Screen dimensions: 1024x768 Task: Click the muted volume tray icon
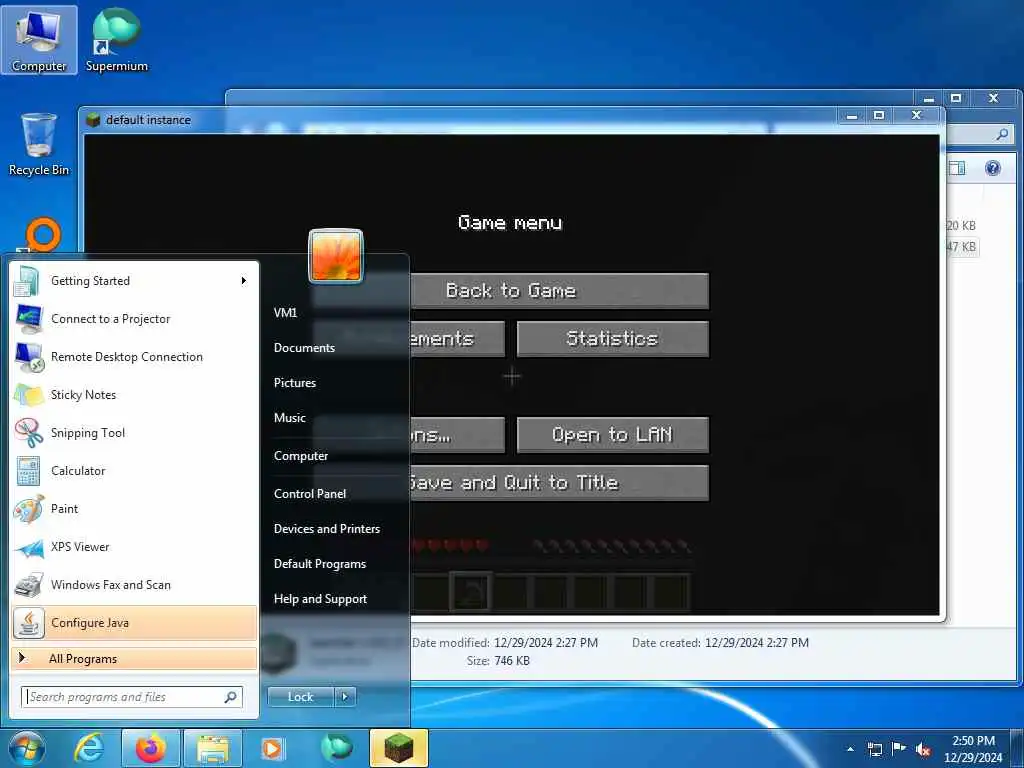pos(923,750)
